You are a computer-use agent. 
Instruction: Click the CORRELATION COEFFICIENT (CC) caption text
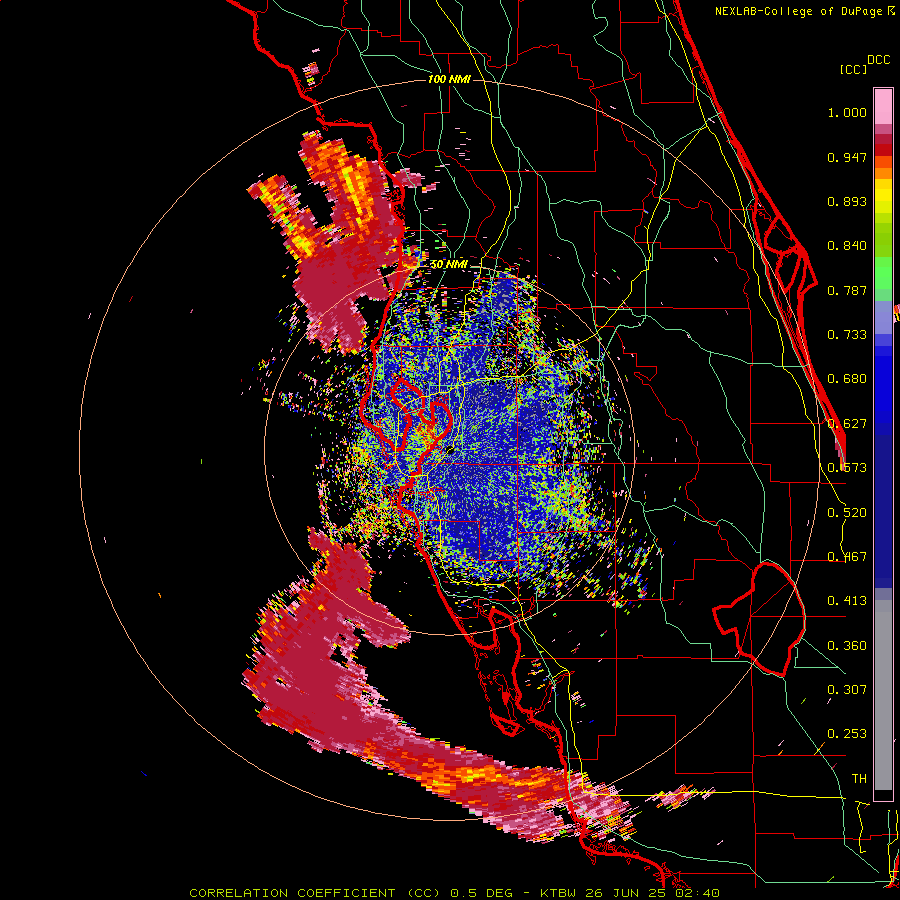pyautogui.click(x=316, y=893)
